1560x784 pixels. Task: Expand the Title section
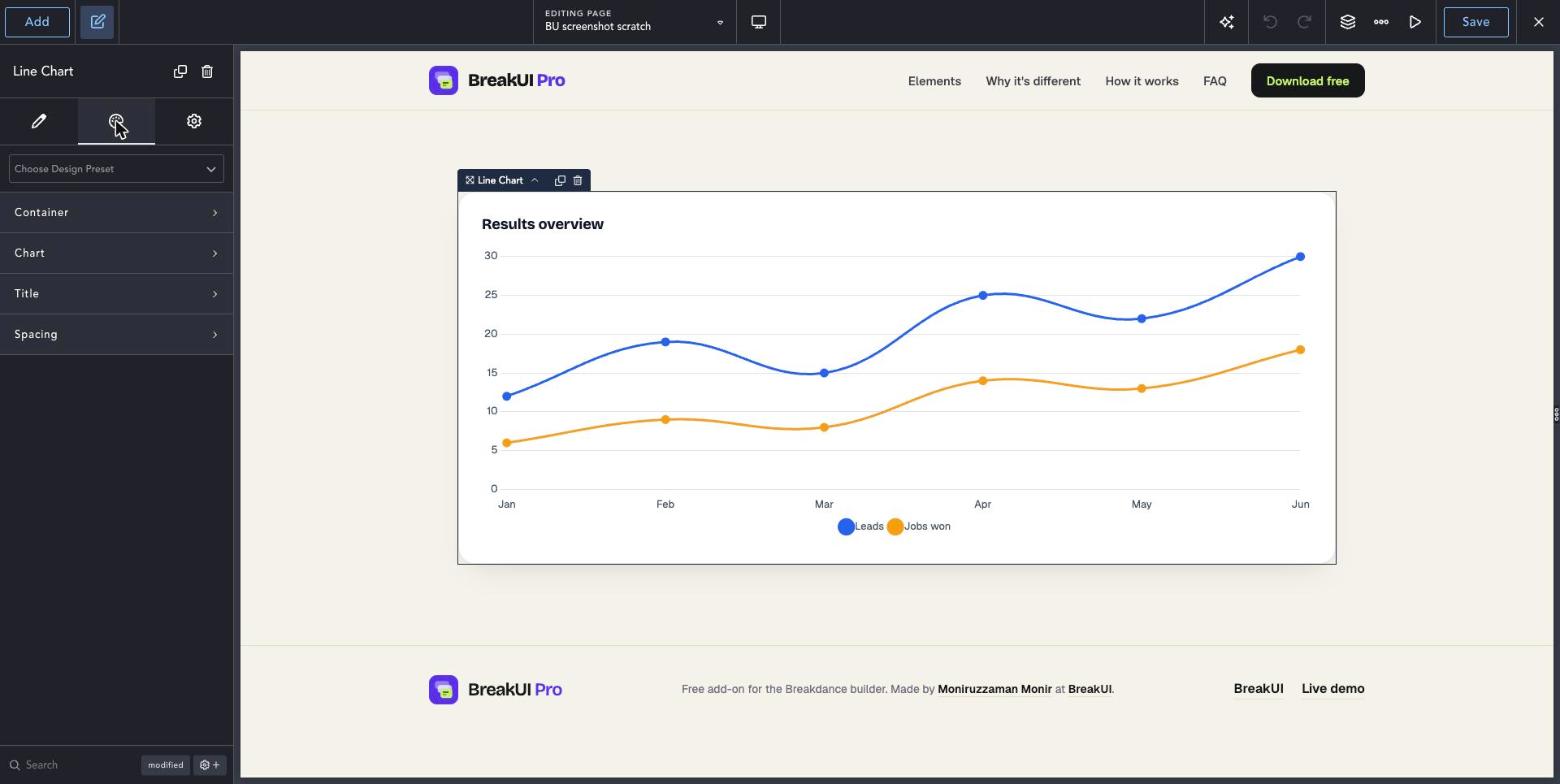point(116,294)
